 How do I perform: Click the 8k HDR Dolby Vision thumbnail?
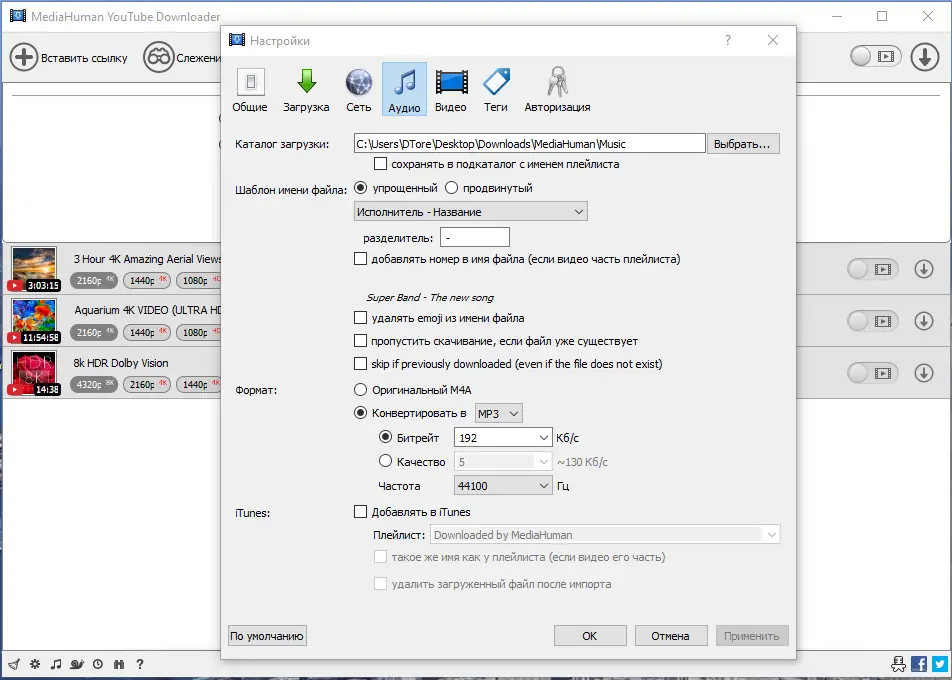34,373
